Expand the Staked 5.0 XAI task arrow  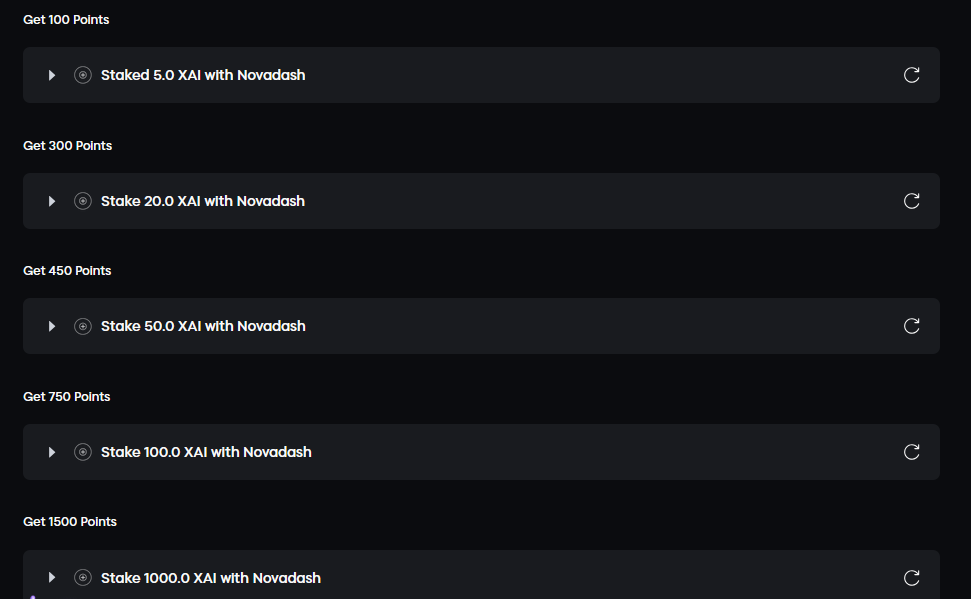pos(52,75)
